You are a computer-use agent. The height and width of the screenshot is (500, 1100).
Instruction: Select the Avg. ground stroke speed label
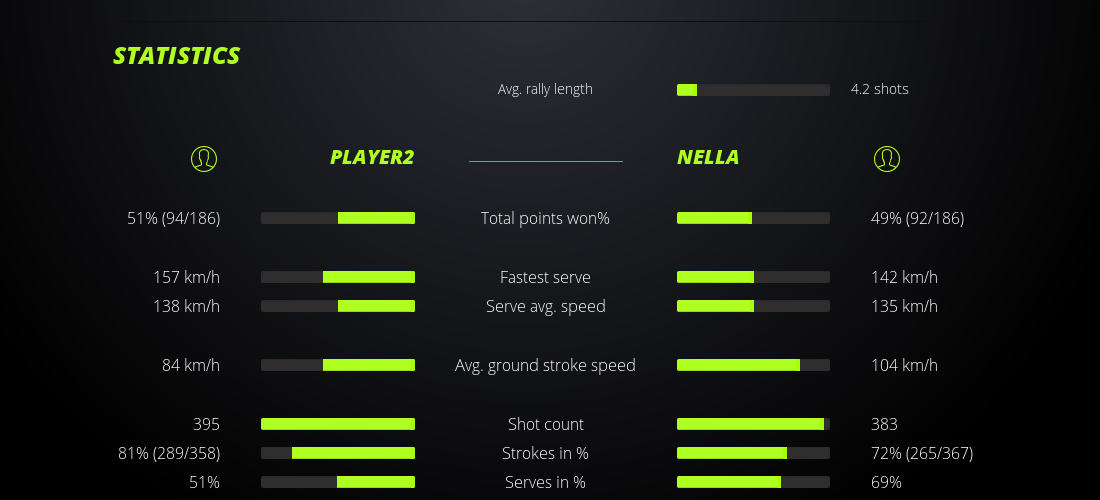(x=545, y=365)
